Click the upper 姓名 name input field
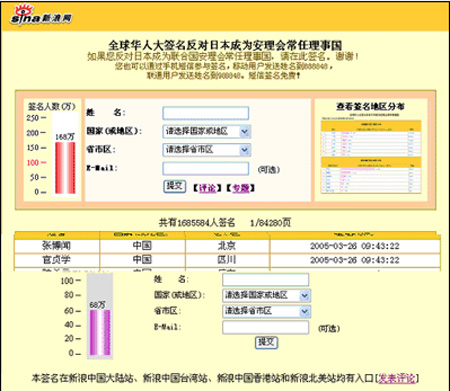 point(206,113)
